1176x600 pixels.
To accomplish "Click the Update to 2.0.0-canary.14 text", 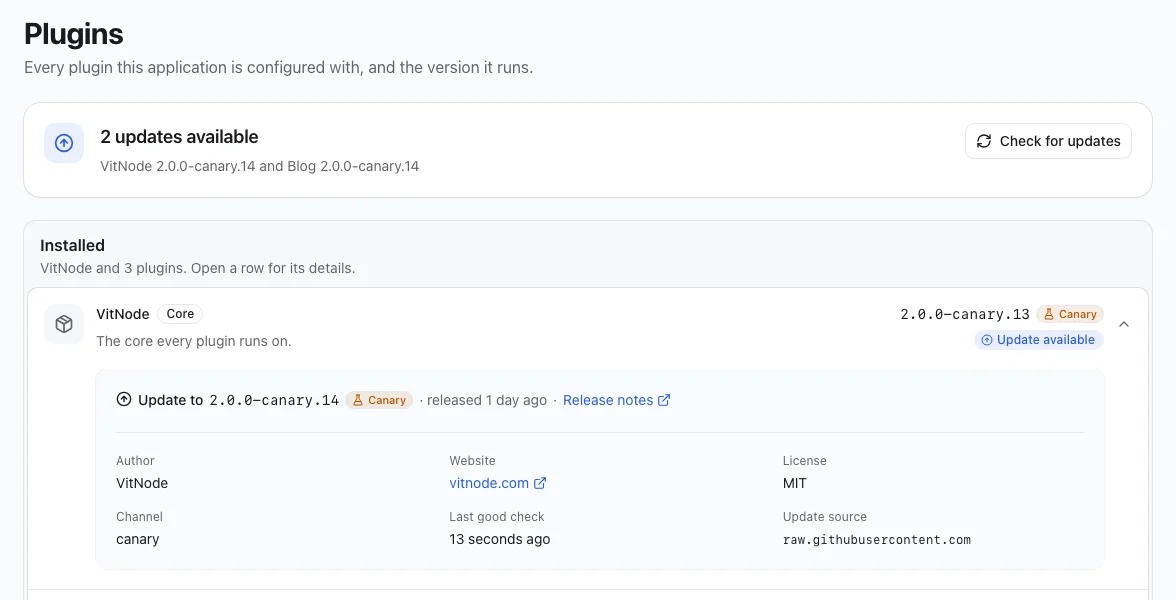I will pyautogui.click(x=238, y=400).
